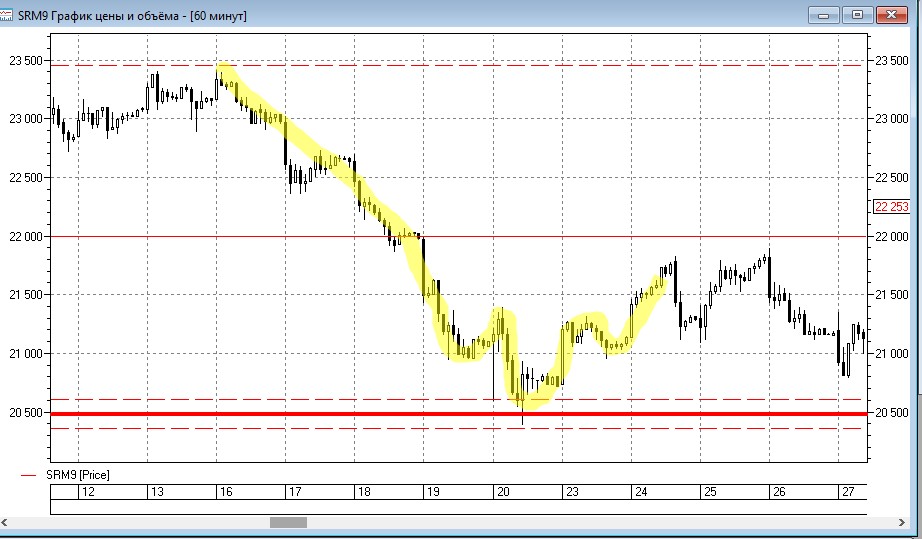The image size is (922, 539).
Task: Click the red SRM9 legend line swatch
Action: pyautogui.click(x=28, y=475)
